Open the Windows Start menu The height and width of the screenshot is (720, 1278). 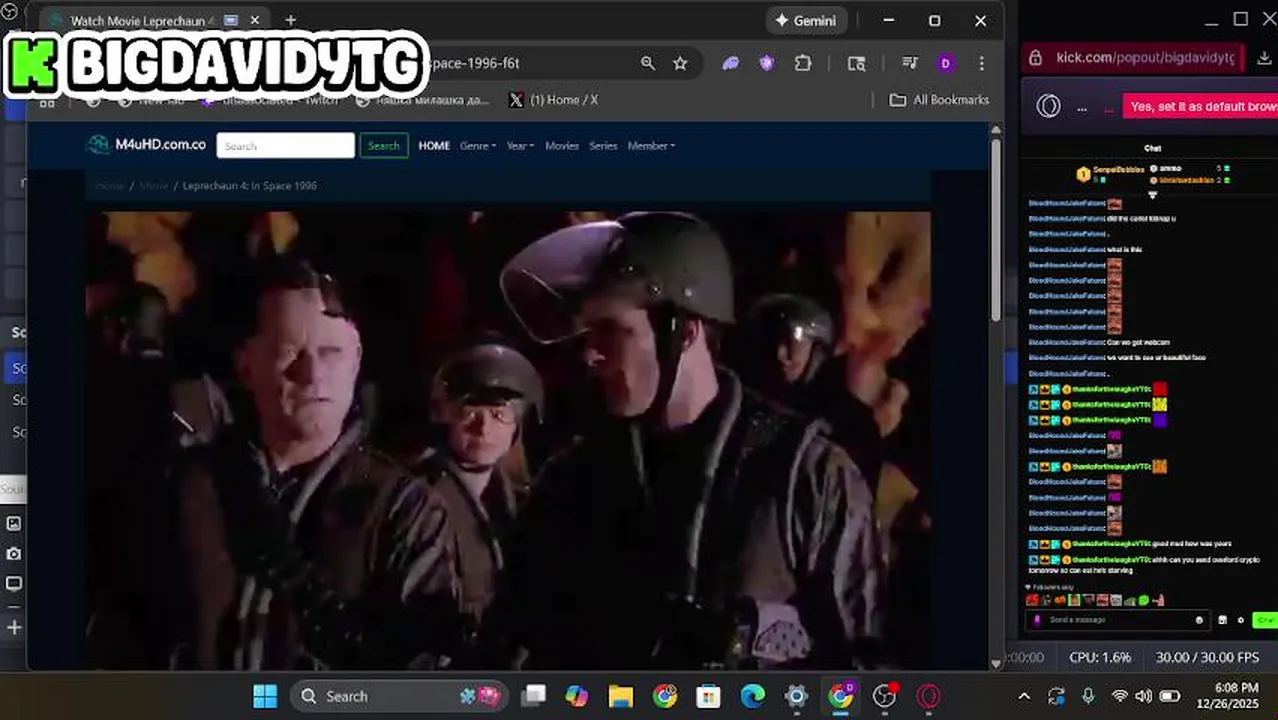pyautogui.click(x=265, y=696)
